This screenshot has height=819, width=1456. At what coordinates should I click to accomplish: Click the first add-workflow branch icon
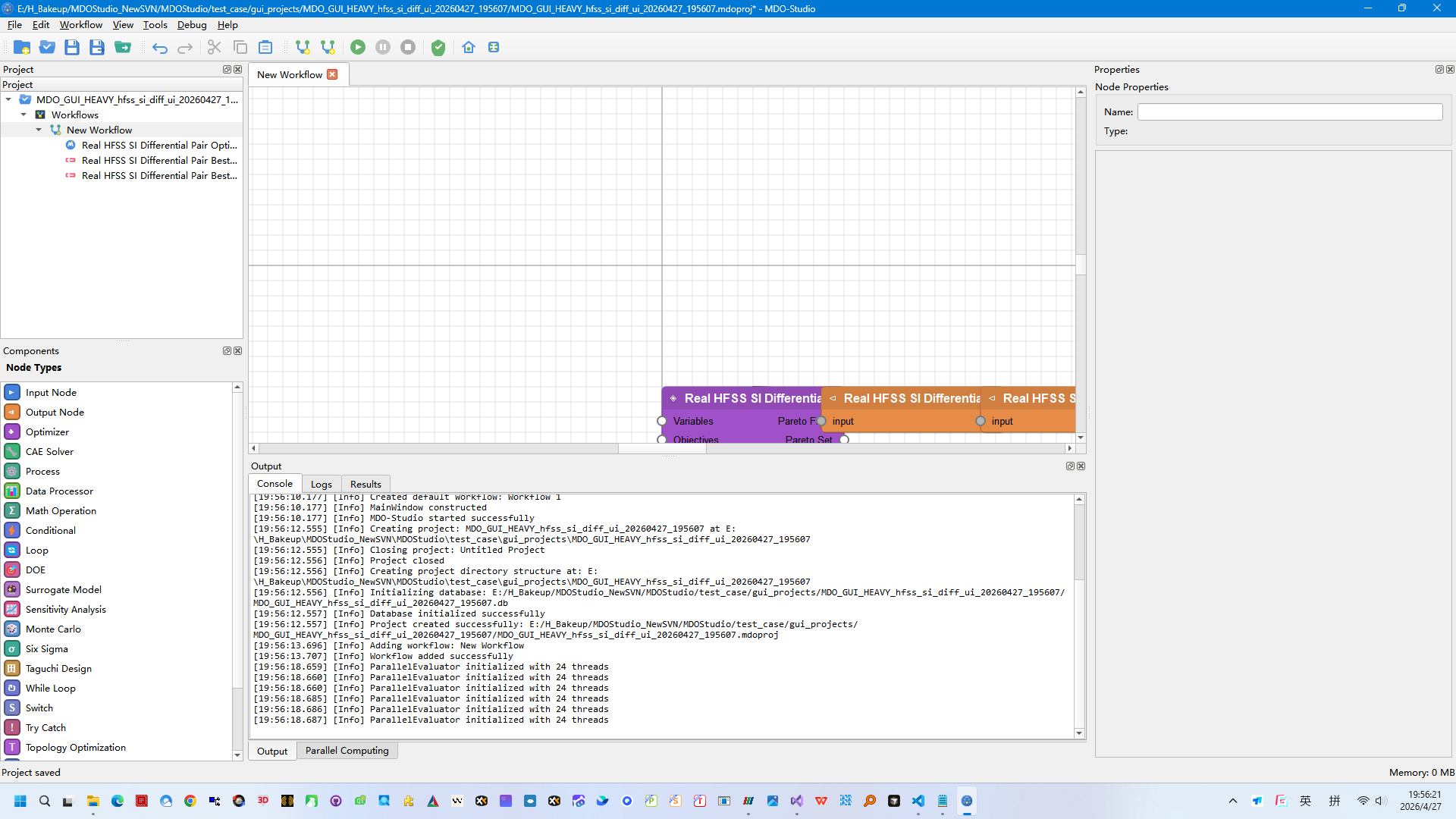(x=303, y=47)
